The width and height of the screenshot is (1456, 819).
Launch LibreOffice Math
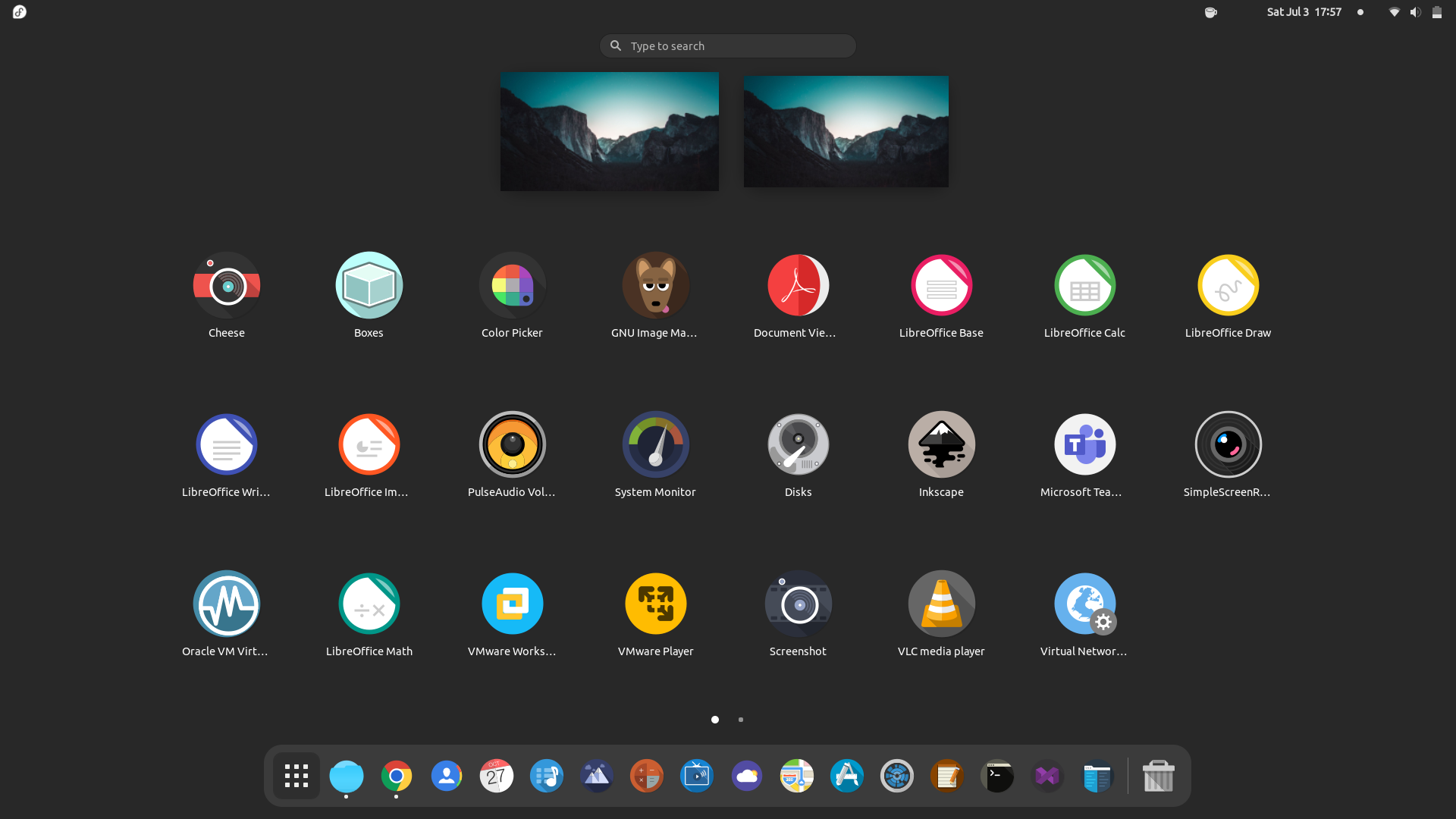pyautogui.click(x=369, y=604)
